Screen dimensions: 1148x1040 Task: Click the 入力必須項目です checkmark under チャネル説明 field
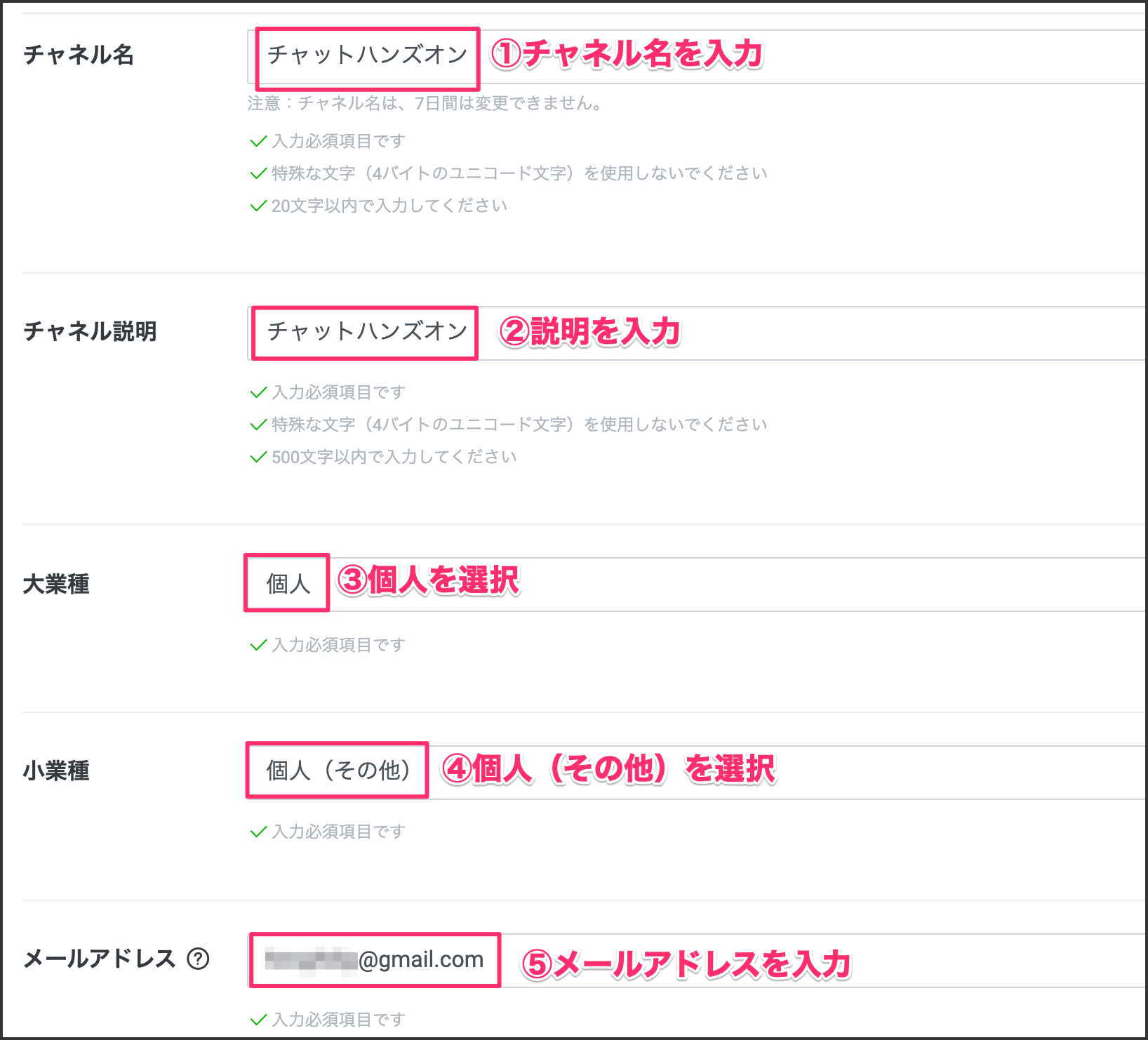point(258,392)
